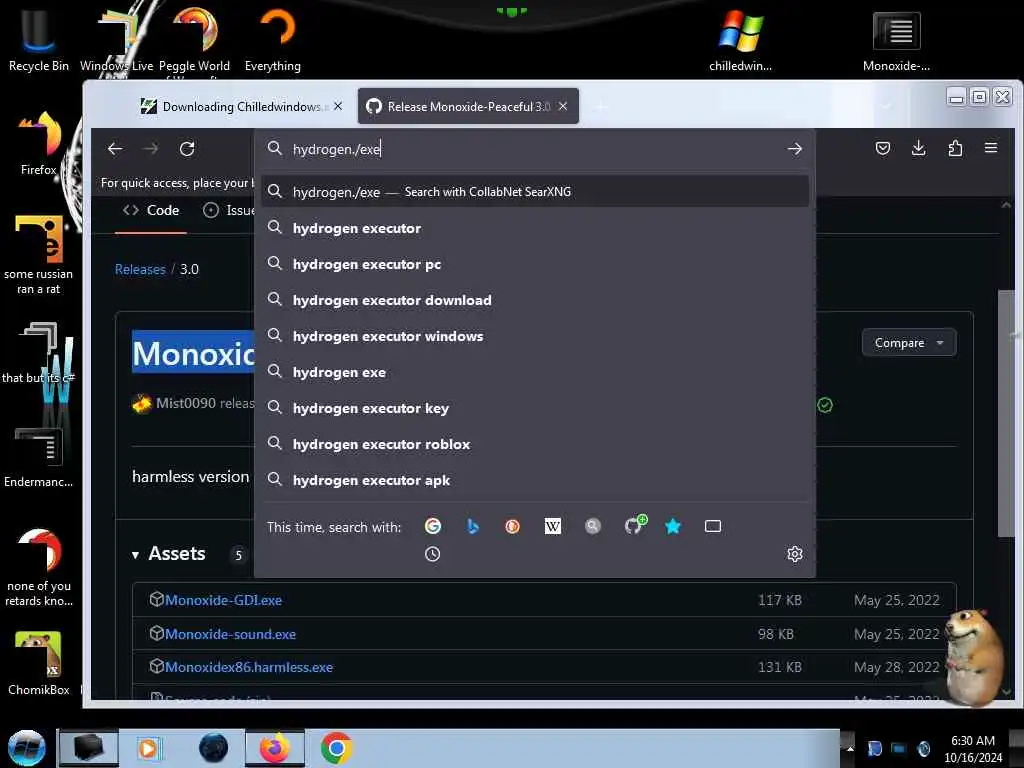Open the Releases breadcrumb link
Viewport: 1024px width, 768px height.
pyautogui.click(x=140, y=269)
